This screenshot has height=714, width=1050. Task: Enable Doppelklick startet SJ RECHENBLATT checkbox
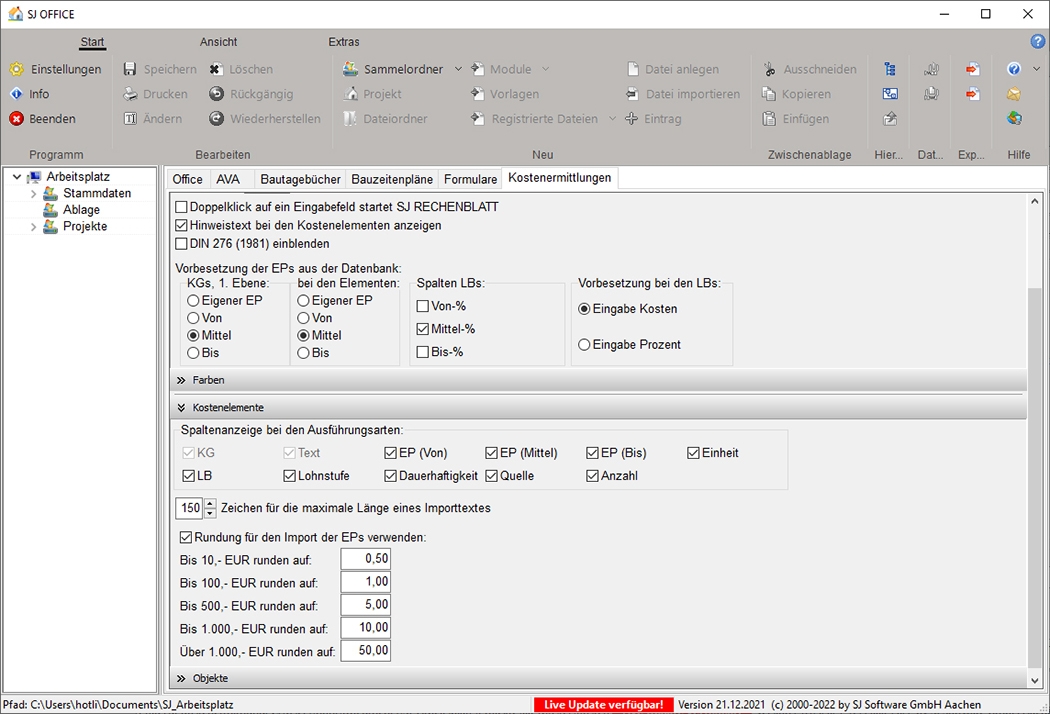click(181, 207)
